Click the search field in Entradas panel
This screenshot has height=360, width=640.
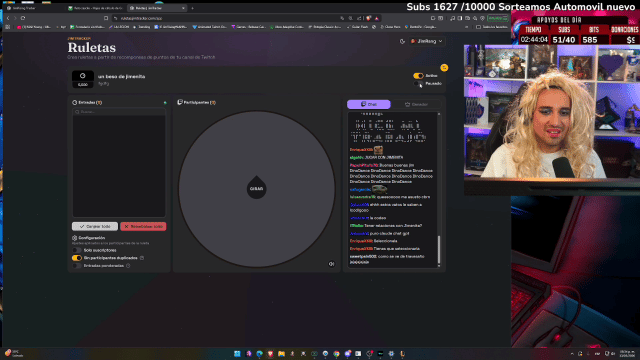coord(119,112)
